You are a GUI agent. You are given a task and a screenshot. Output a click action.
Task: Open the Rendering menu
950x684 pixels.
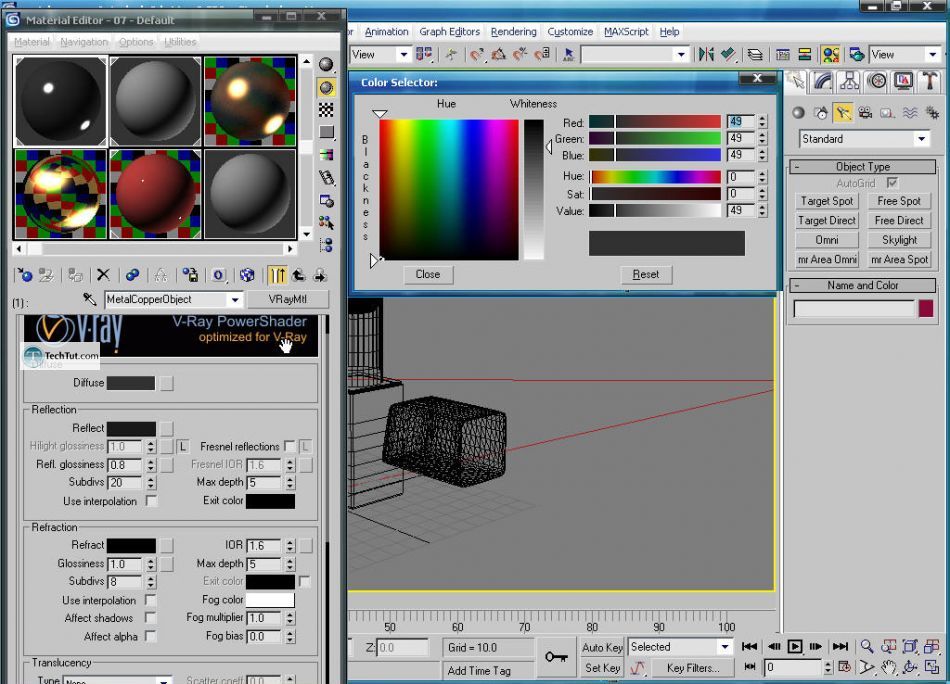(x=514, y=32)
